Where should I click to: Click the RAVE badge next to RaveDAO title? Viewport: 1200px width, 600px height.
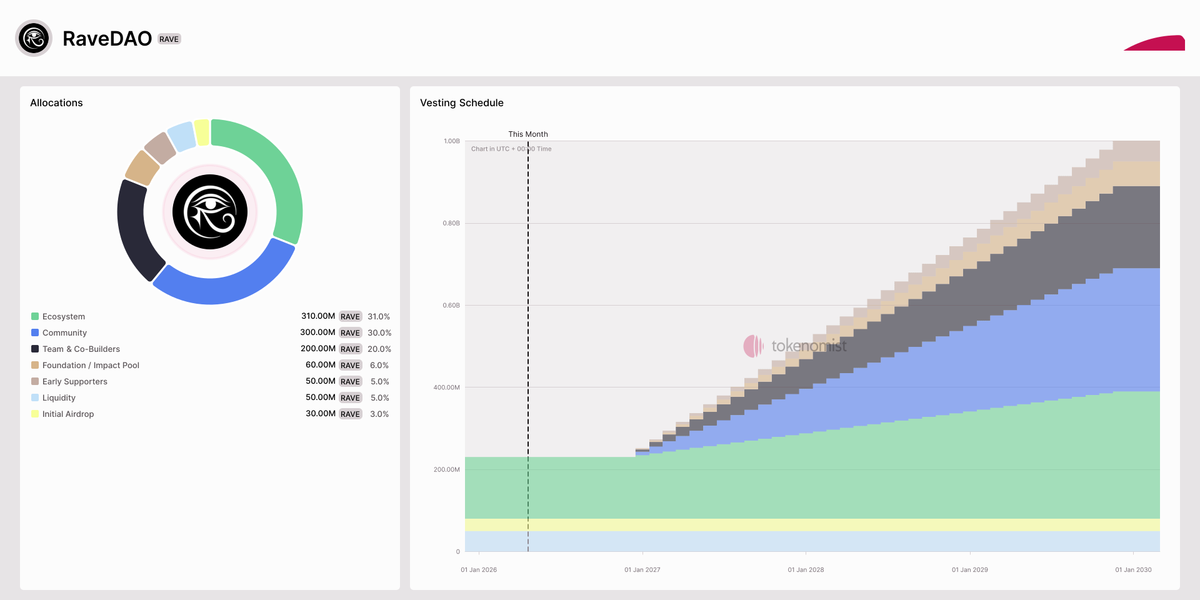pos(168,38)
